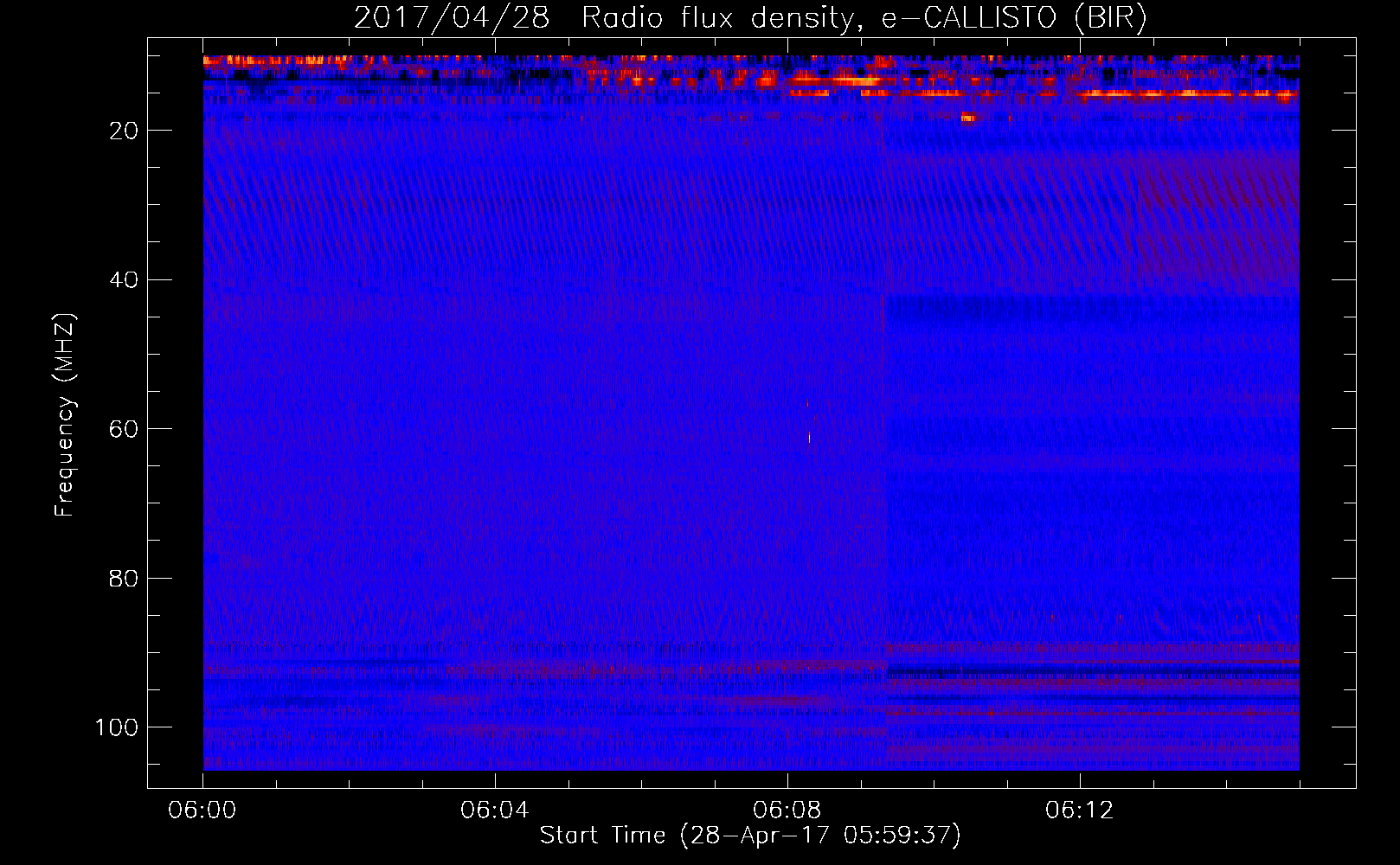Click the "Frequency (MHZ)" axis label
The height and width of the screenshot is (865, 1400).
tap(65, 415)
